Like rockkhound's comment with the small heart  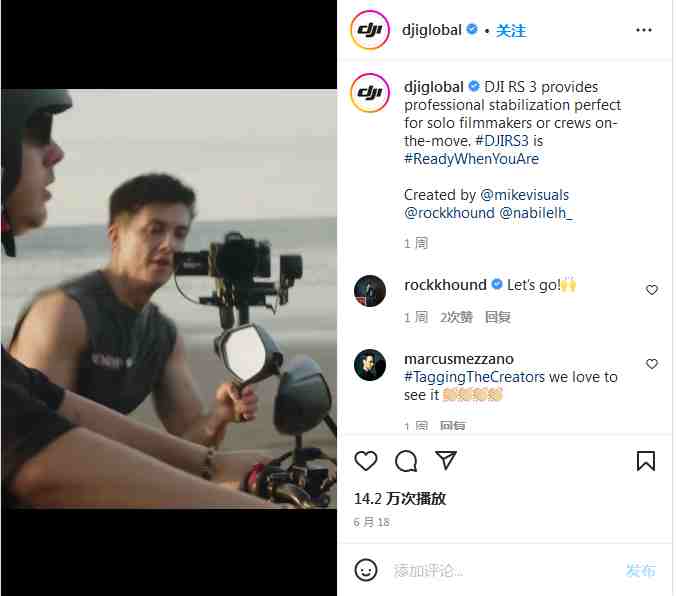click(x=651, y=289)
